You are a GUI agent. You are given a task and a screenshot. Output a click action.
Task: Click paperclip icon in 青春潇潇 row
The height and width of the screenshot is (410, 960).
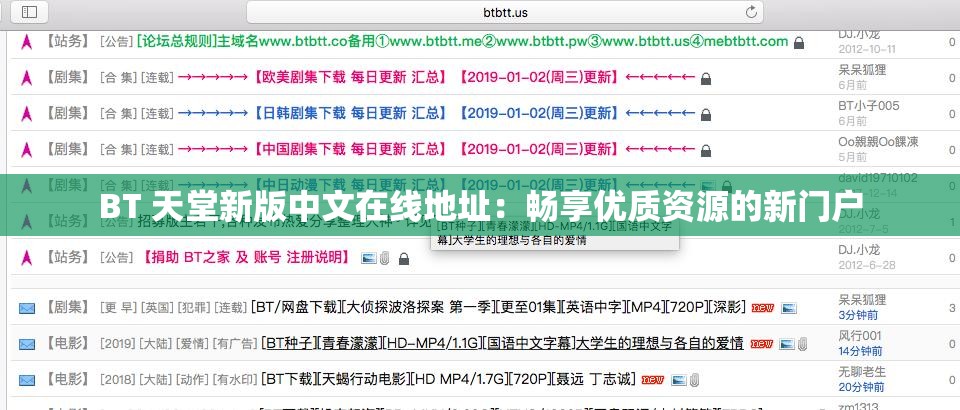pos(803,345)
